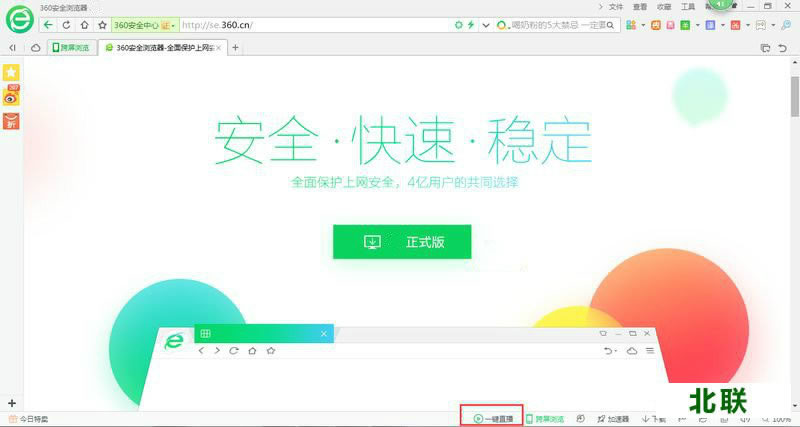Download the 正式版 from the green button
This screenshot has width=800, height=427.
(x=402, y=242)
